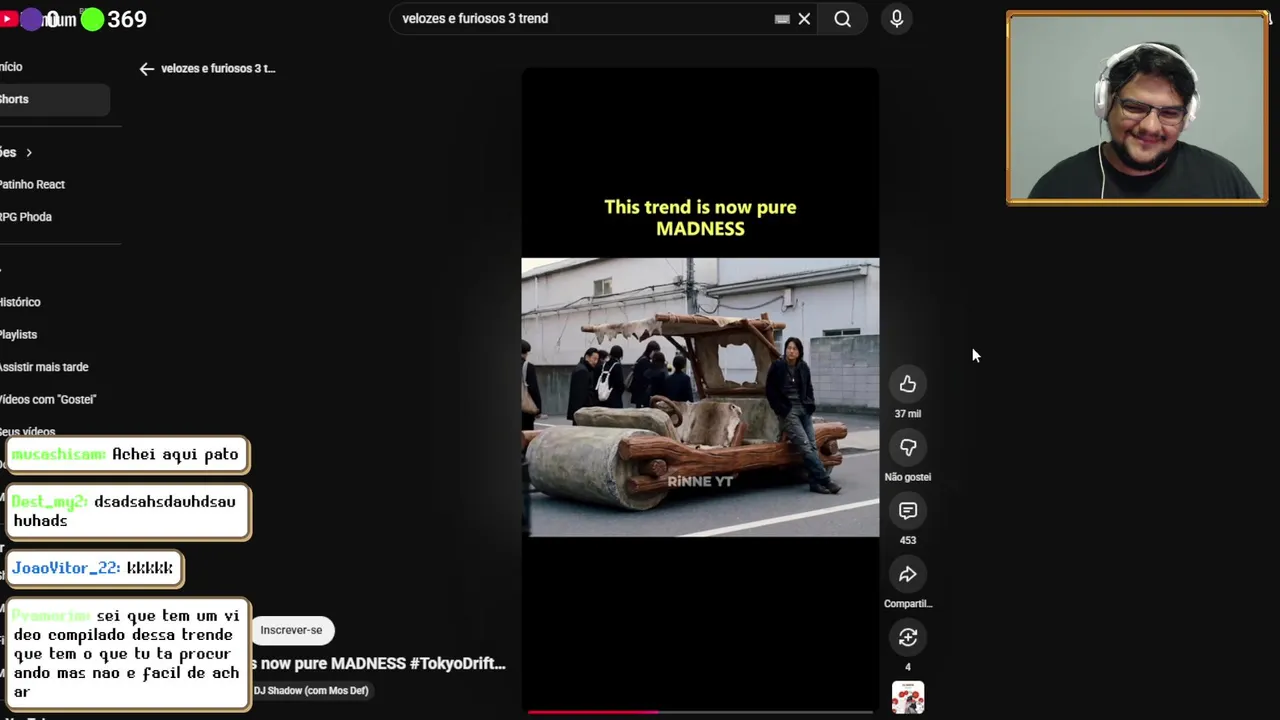Click the Inscrever-se subscribe button
This screenshot has height=720, width=1280.
tap(291, 630)
